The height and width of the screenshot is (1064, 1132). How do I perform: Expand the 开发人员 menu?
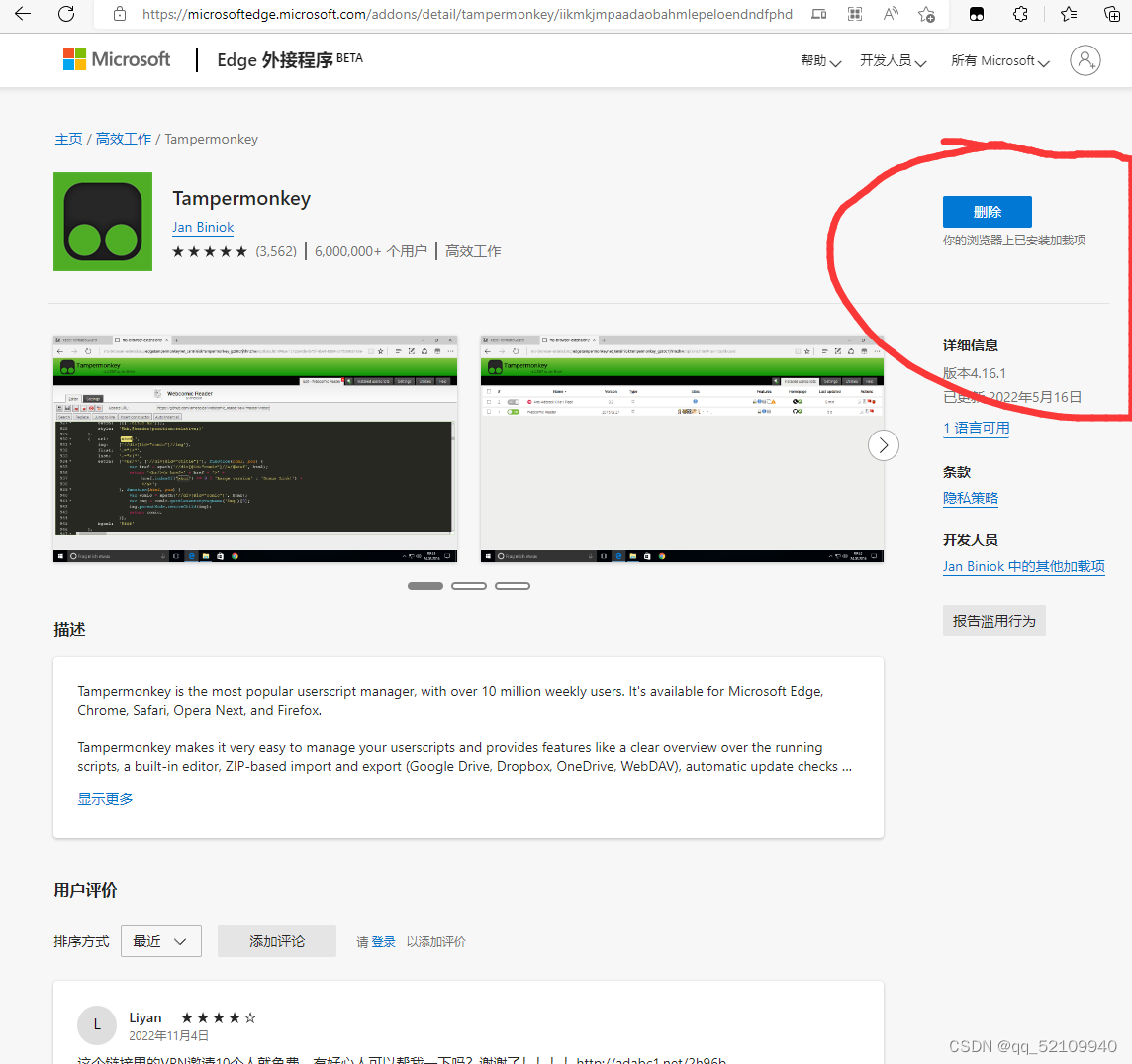point(894,61)
